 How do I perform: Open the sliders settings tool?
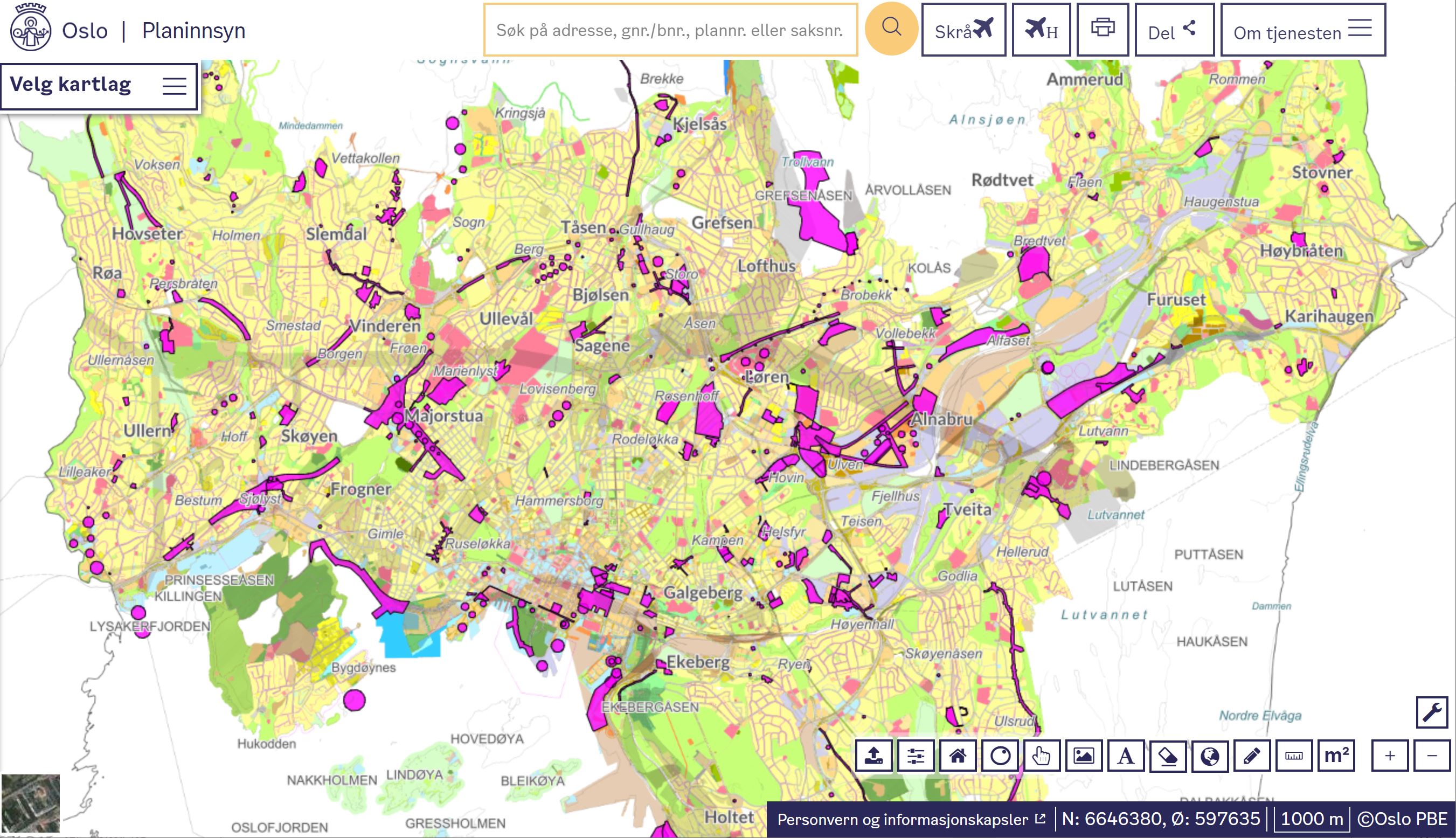point(916,755)
